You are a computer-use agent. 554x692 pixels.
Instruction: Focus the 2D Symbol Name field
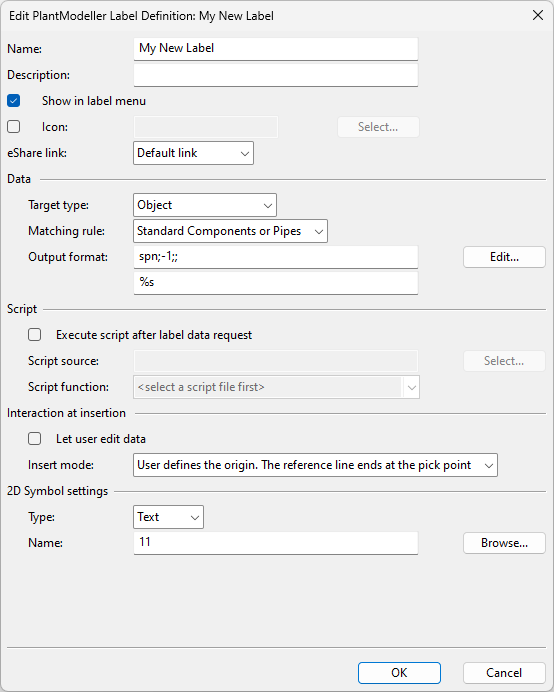point(276,543)
